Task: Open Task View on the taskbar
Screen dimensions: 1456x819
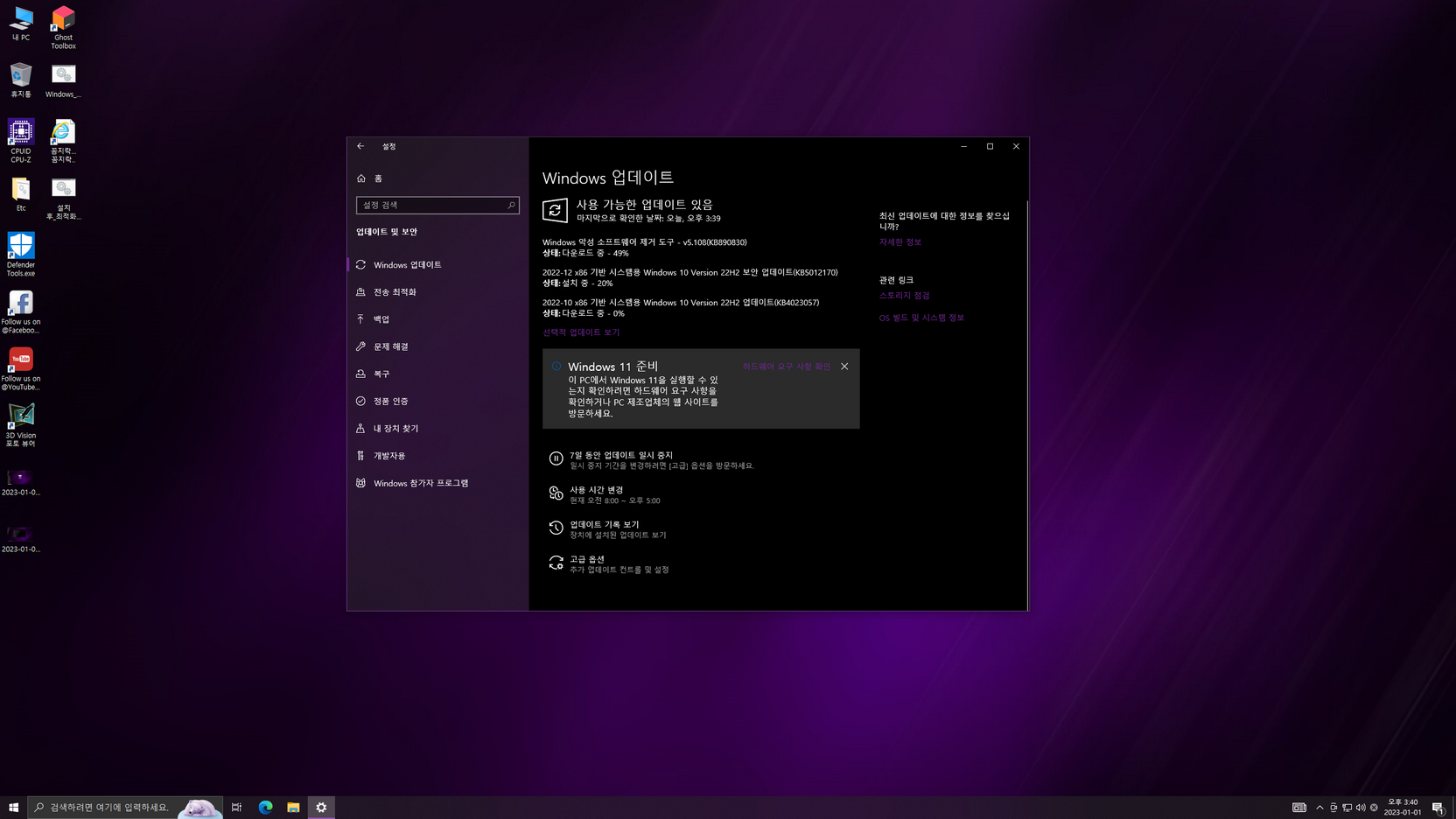Action: click(x=237, y=808)
